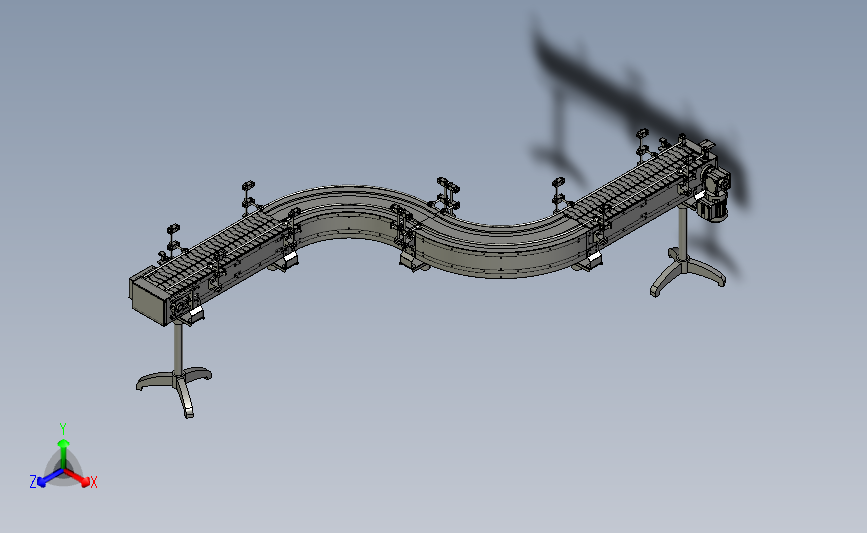Click the red X axis arrow of the triad
Image resolution: width=867 pixels, height=533 pixels.
(77, 478)
